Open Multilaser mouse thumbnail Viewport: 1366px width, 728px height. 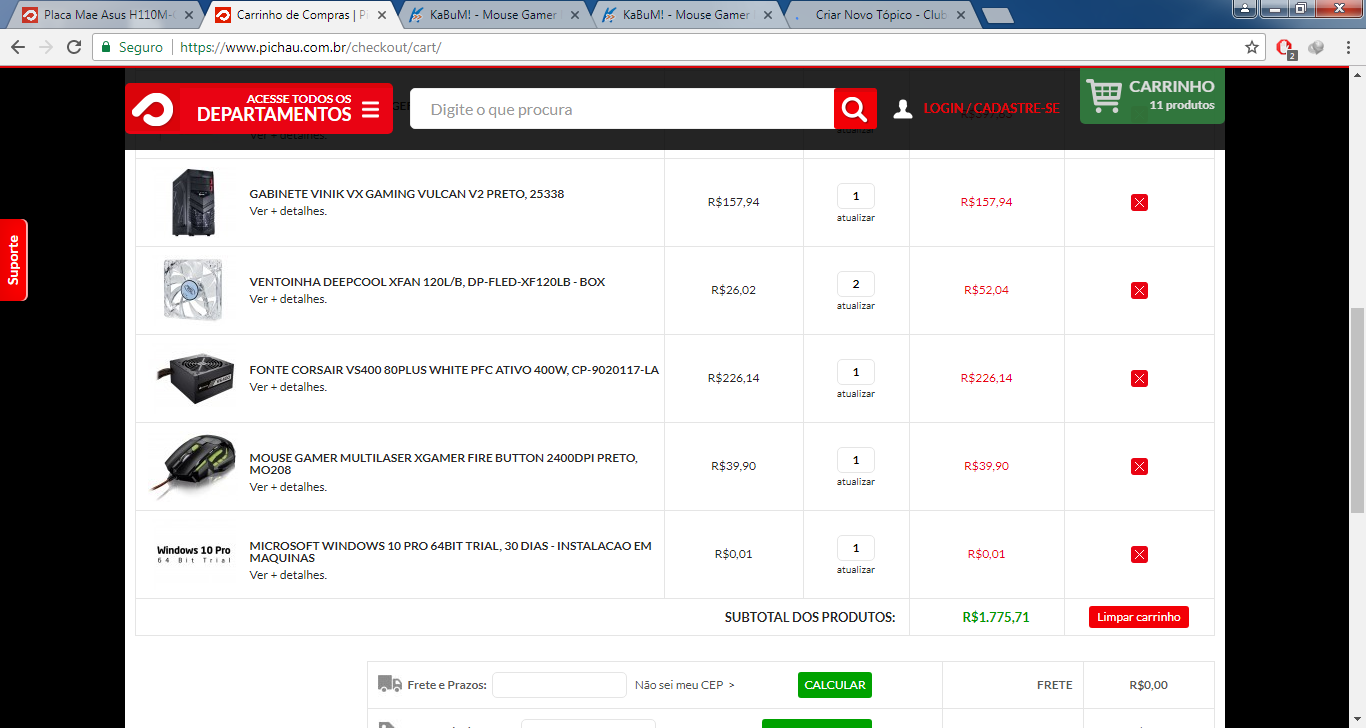click(x=194, y=466)
